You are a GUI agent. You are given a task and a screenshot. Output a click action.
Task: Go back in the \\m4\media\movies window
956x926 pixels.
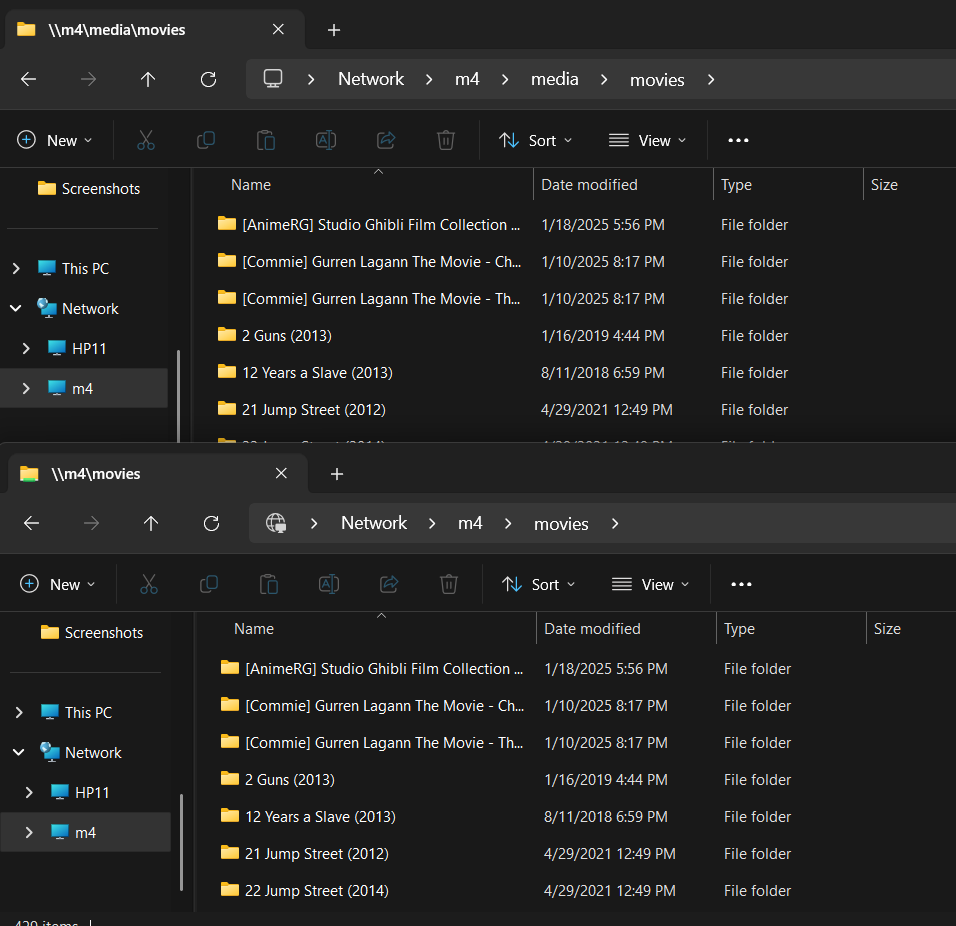28,80
